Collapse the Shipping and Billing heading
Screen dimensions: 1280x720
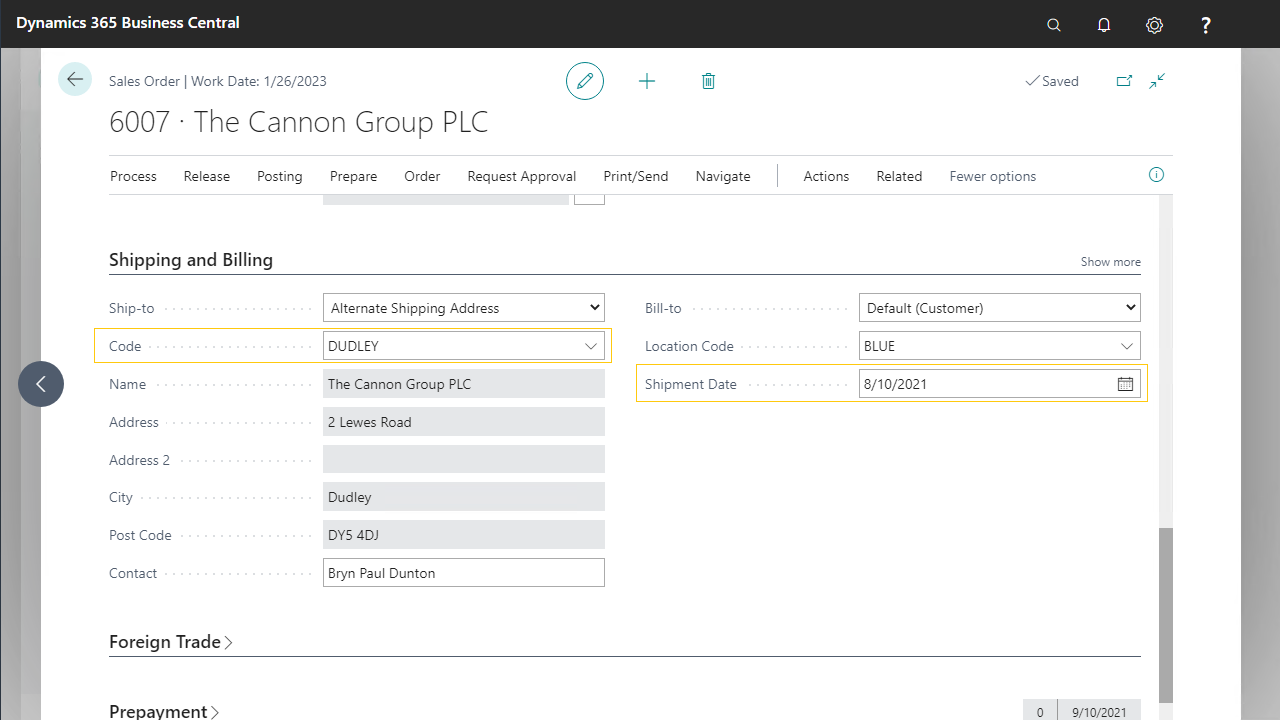click(x=191, y=260)
